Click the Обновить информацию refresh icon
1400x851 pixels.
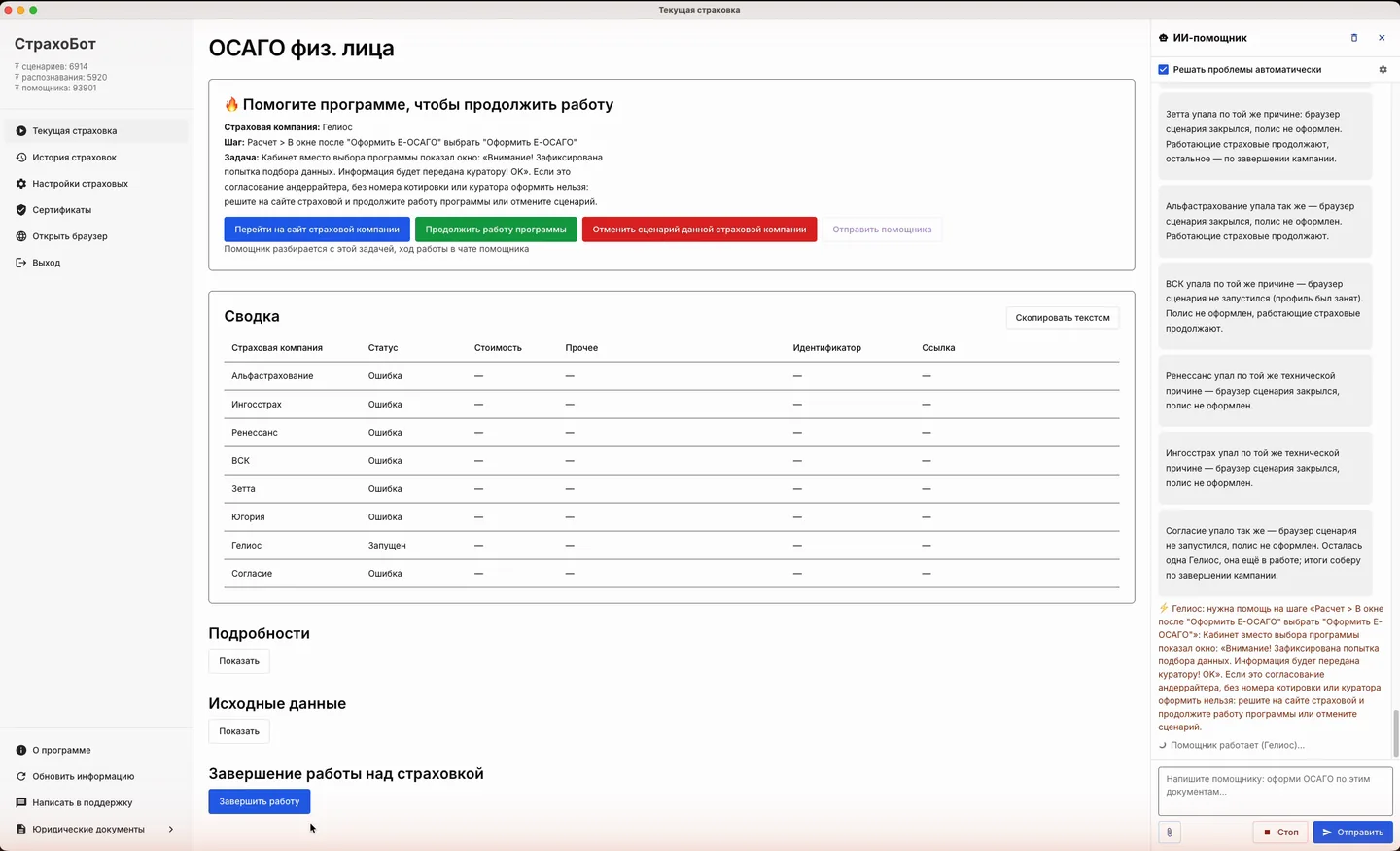coord(21,776)
